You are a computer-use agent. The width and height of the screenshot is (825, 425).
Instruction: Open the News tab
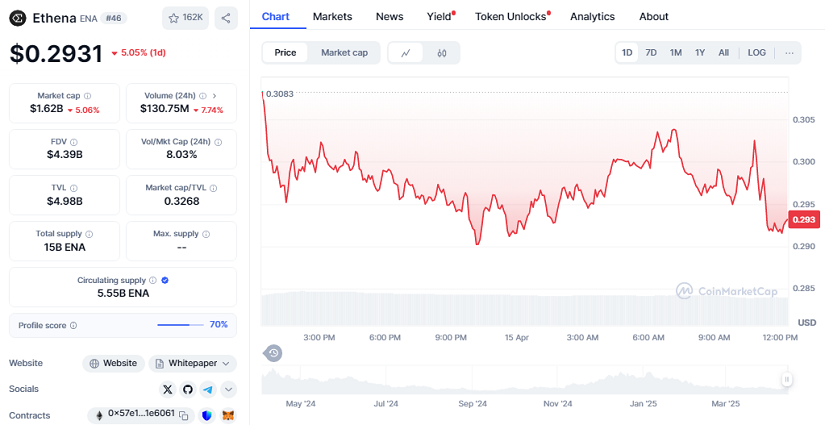pyautogui.click(x=389, y=16)
